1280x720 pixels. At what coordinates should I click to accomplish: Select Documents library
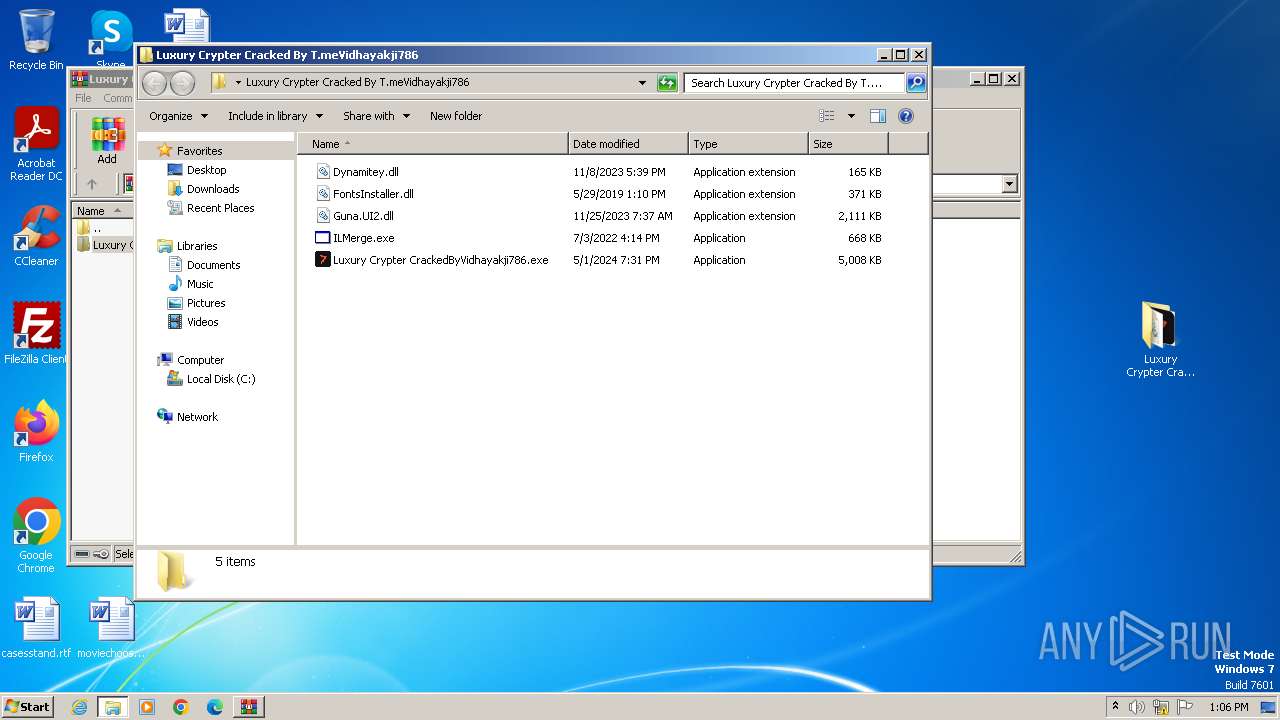coord(213,265)
